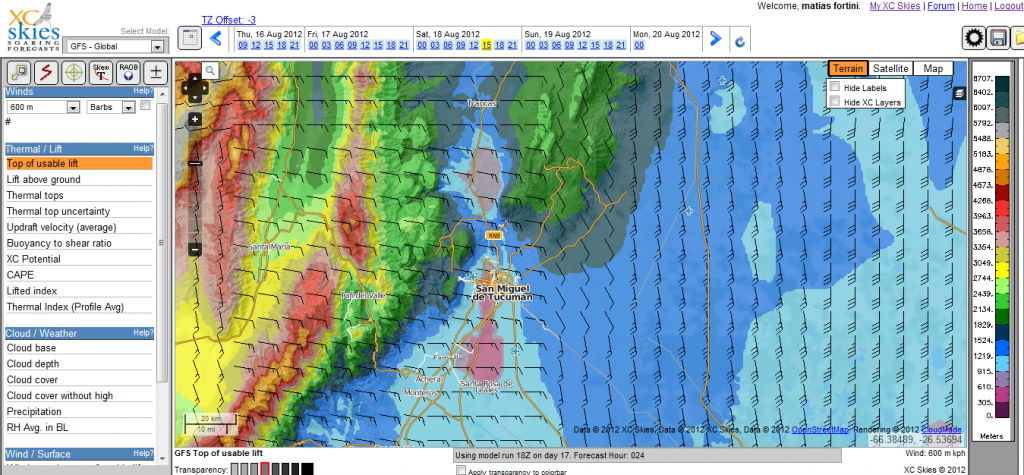
Task: Check the Winds overlay checkbox
Action: pyautogui.click(x=146, y=106)
